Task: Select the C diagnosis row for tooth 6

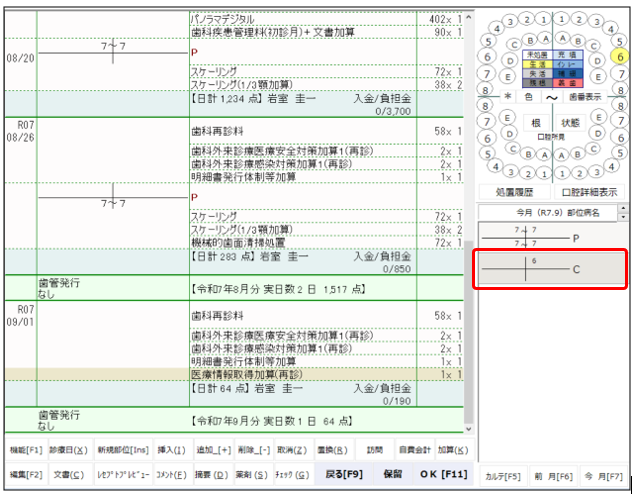Action: [x=552, y=268]
